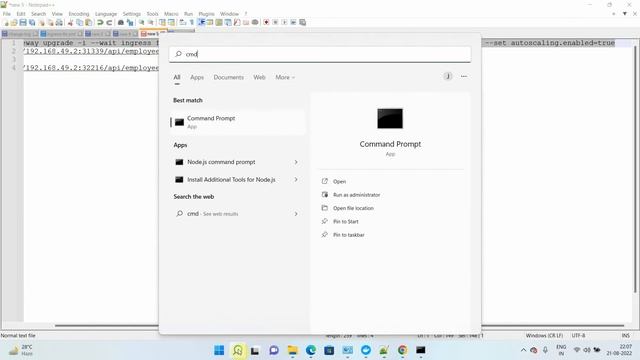Switch to the 'new 5' document tab
This screenshot has width=640, height=360.
coord(152,33)
